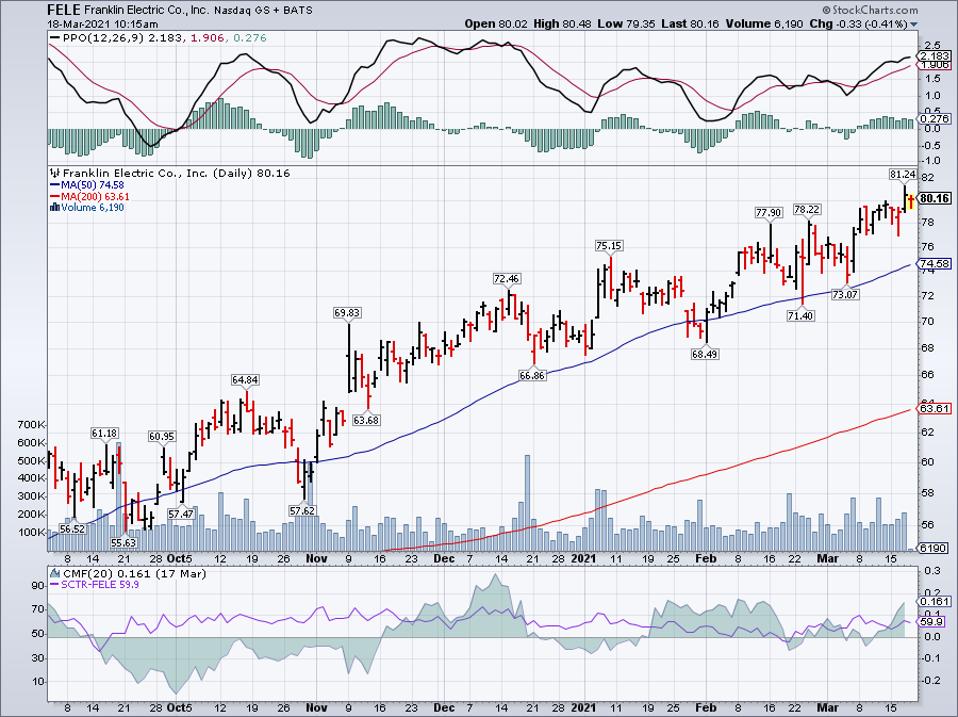Screen dimensions: 958x717
Task: Click the 81.24 high price annotation
Action: pyautogui.click(x=902, y=174)
